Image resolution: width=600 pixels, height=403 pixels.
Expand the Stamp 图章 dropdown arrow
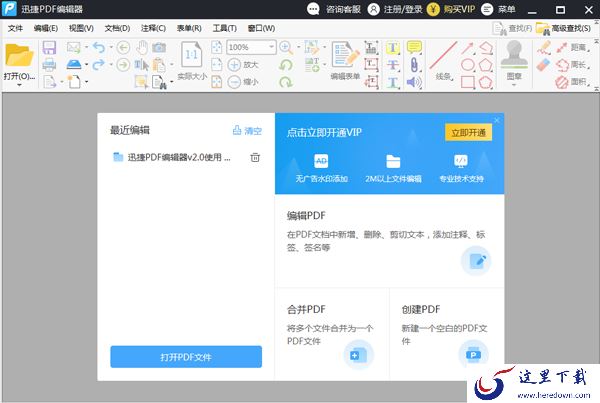pyautogui.click(x=514, y=85)
